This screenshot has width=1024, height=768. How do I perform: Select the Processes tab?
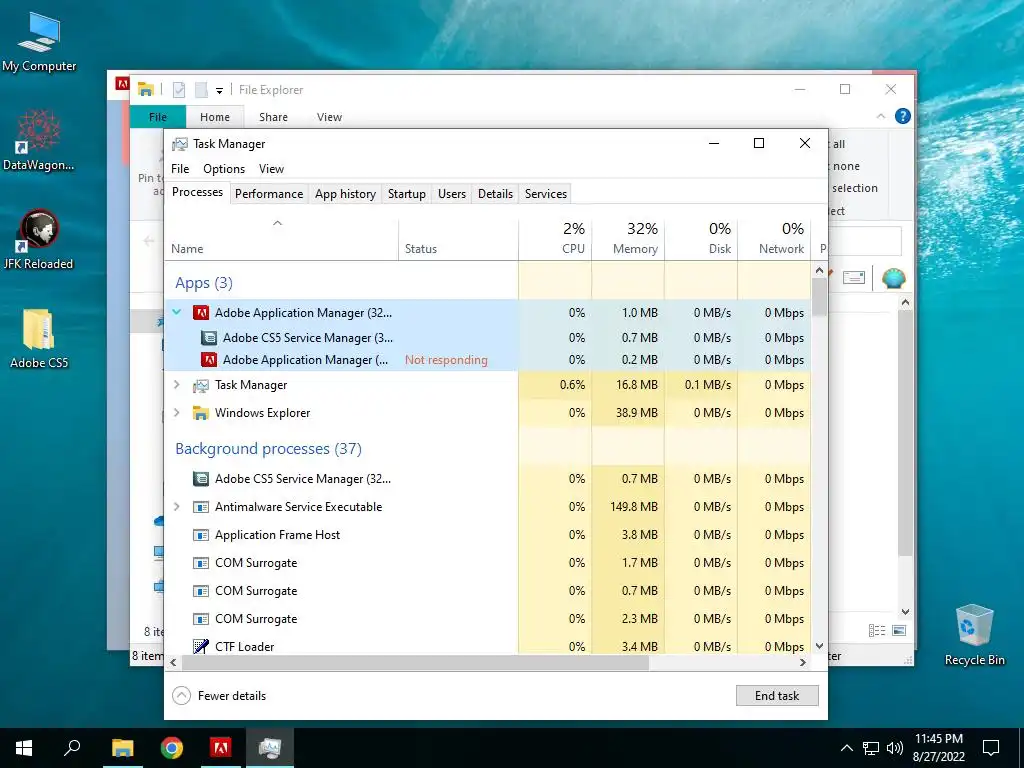[197, 192]
